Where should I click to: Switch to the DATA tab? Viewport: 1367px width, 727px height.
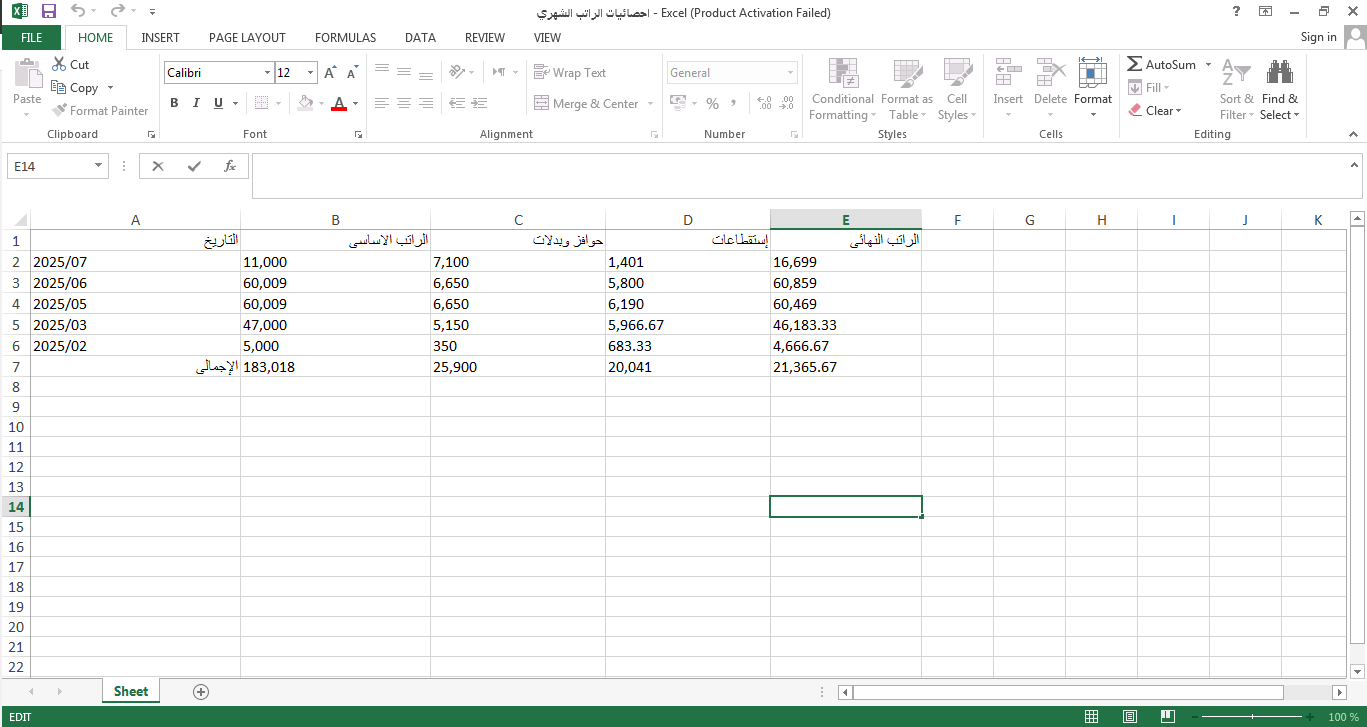click(x=420, y=38)
